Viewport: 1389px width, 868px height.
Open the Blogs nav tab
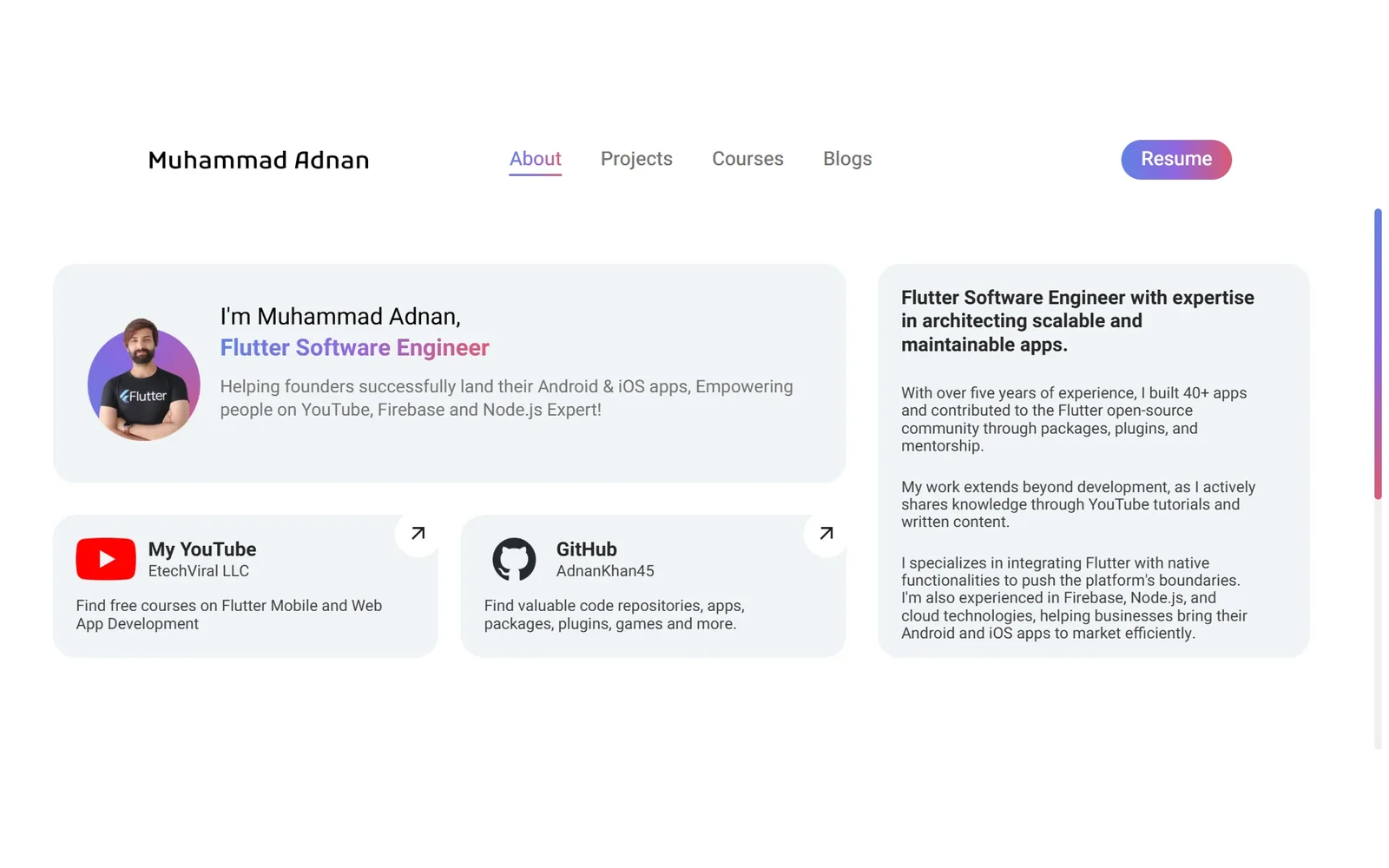847,159
